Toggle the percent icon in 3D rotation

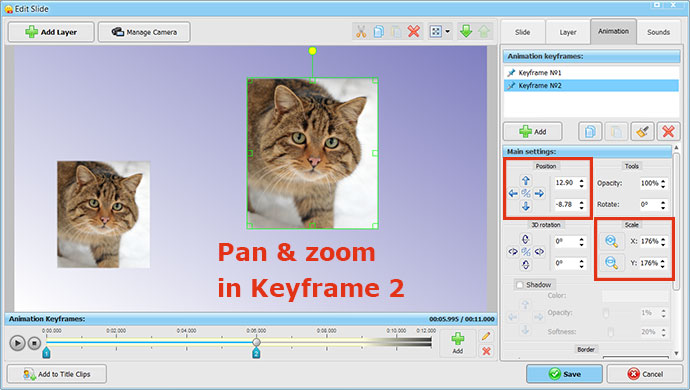tap(526, 252)
